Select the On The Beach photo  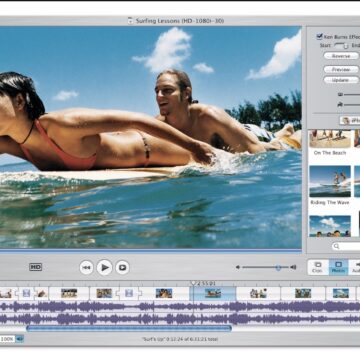point(330,138)
